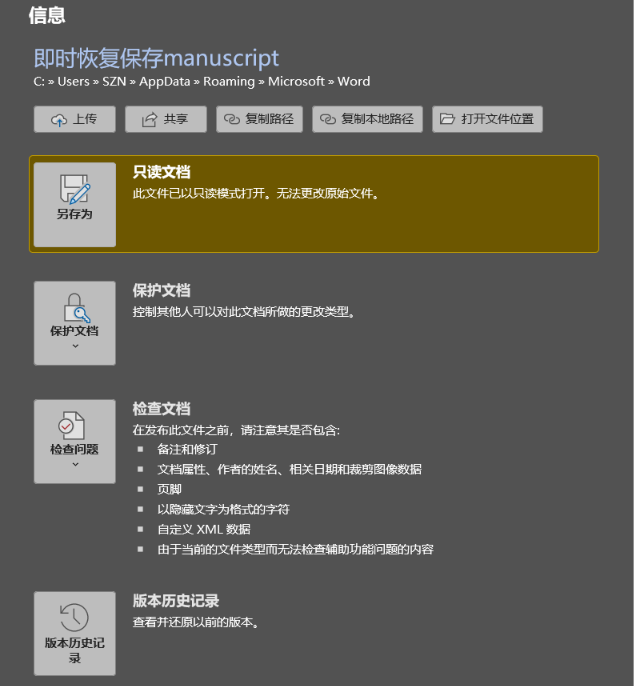Click the 查看并还原以前的版本 description
634x686 pixels.
pos(196,622)
